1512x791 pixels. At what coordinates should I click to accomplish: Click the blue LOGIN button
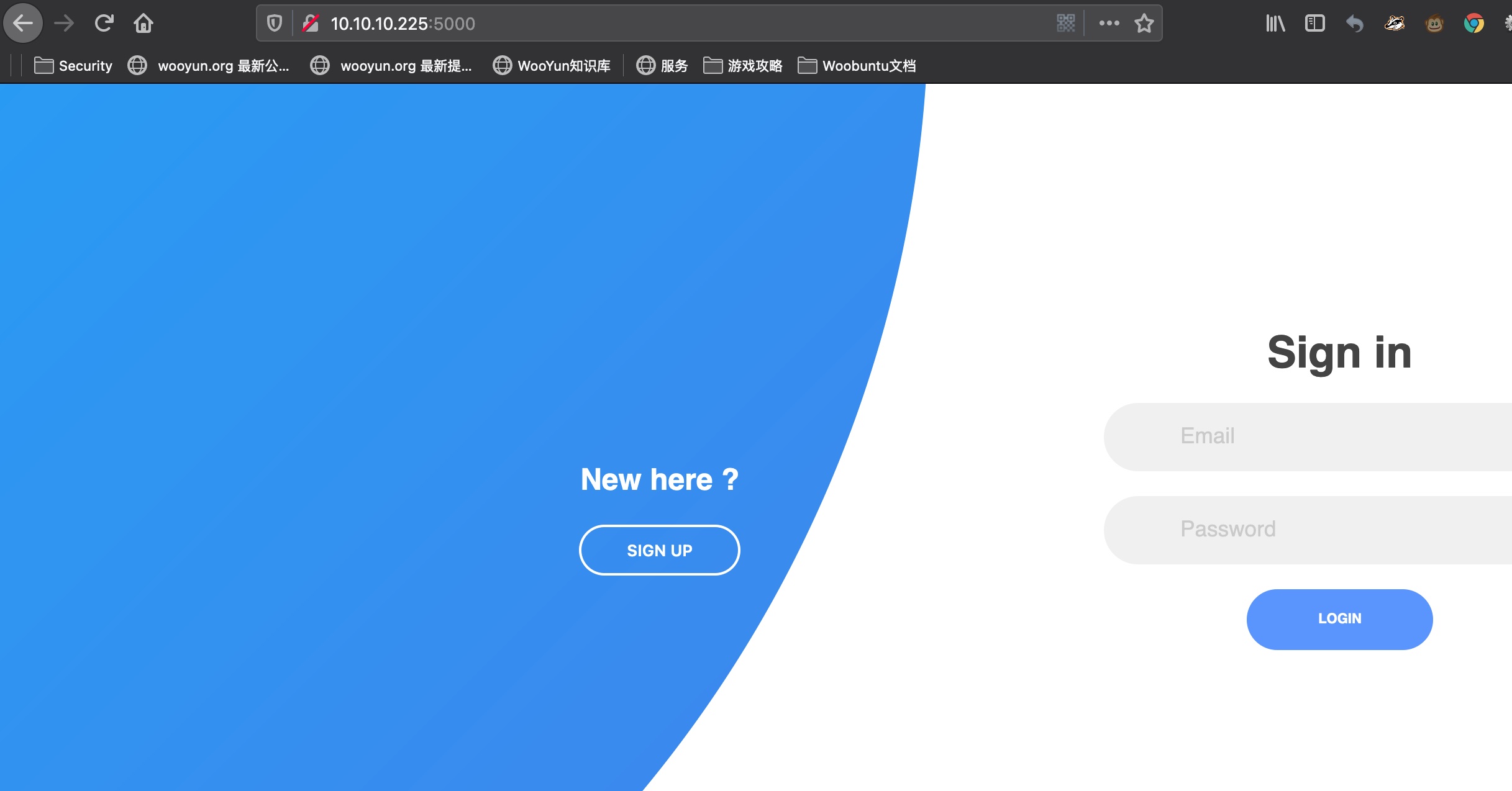(x=1339, y=619)
